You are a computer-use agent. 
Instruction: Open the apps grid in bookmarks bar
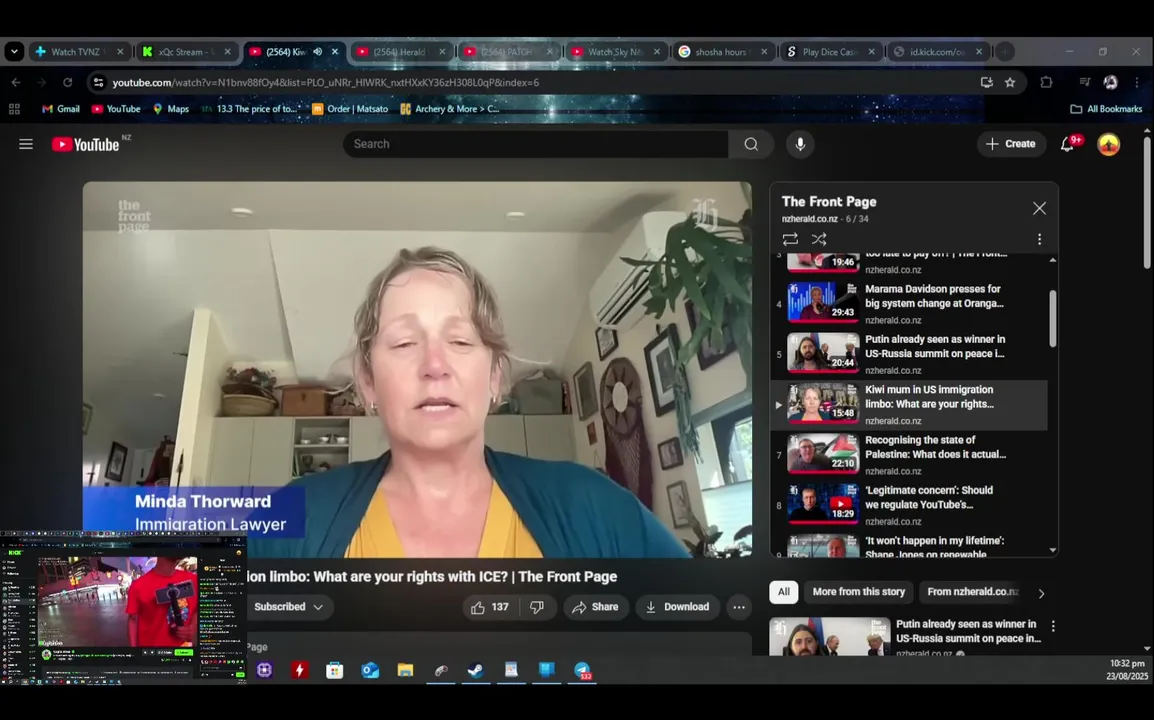coord(14,109)
